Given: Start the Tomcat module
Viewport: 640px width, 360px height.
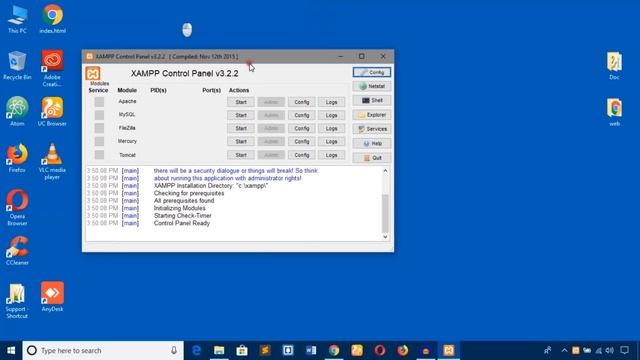Looking at the screenshot, I should click(x=241, y=155).
